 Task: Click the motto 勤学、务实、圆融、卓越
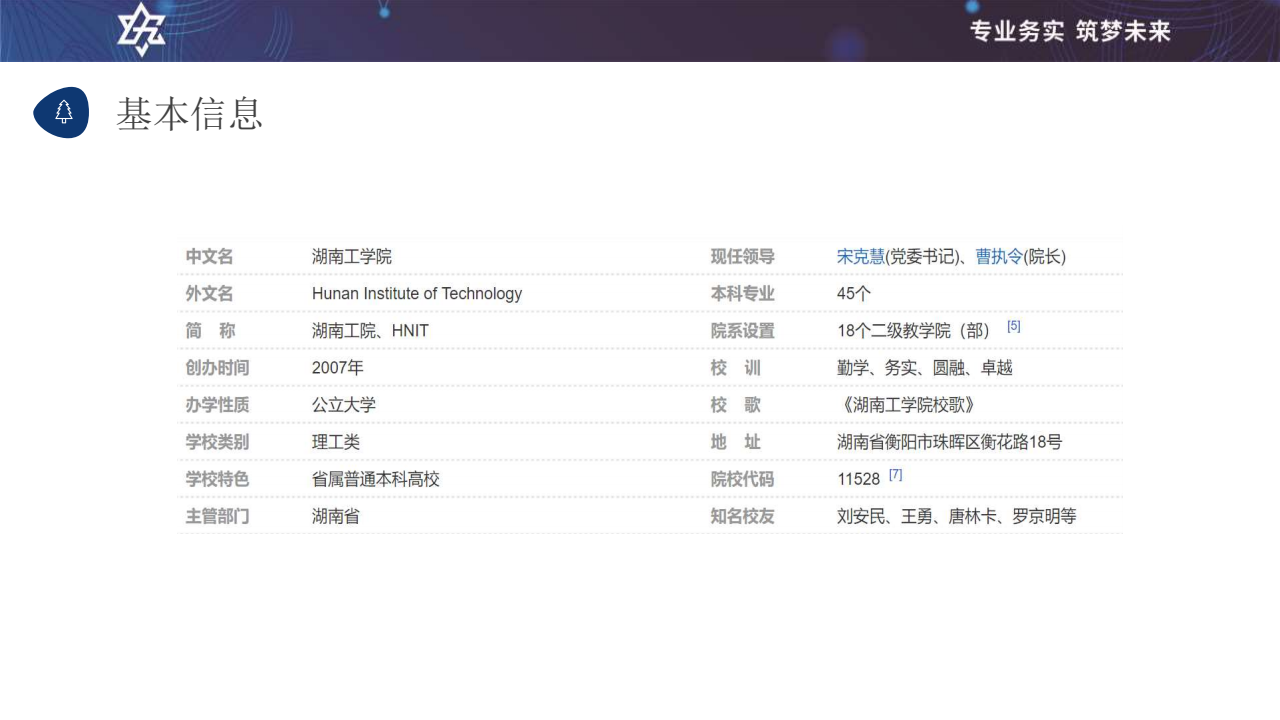(924, 368)
